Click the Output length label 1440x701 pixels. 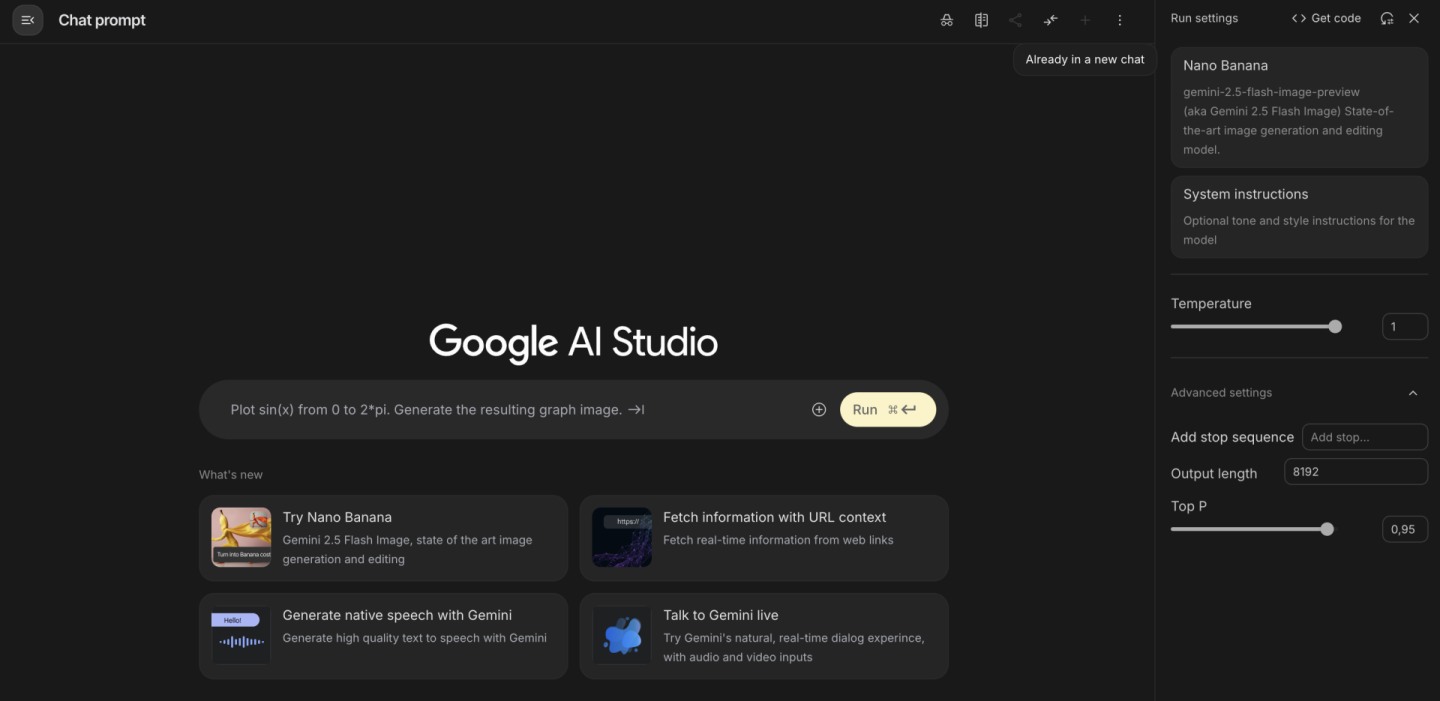point(1214,473)
